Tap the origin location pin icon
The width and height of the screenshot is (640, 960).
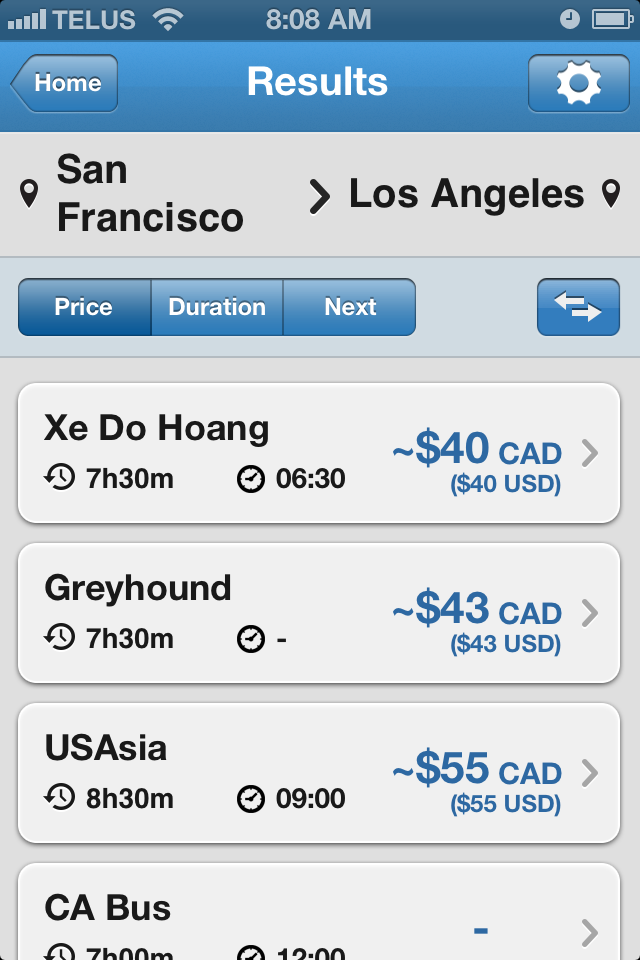click(x=30, y=193)
